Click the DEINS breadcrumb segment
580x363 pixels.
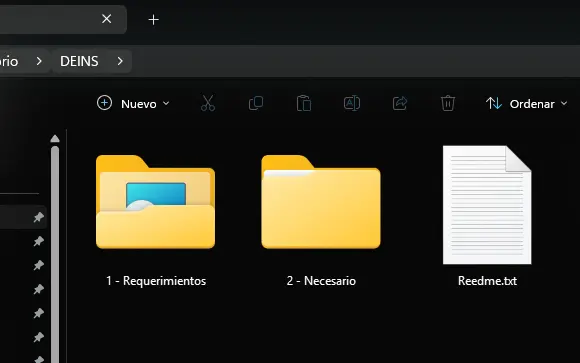(79, 61)
